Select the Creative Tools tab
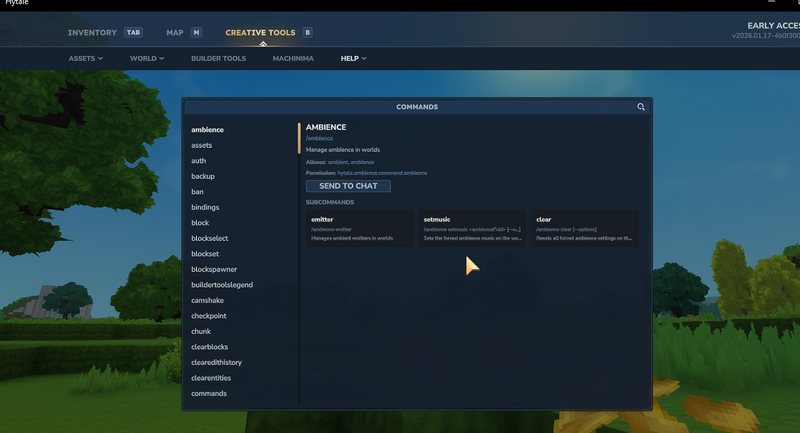The image size is (800, 433). point(260,33)
